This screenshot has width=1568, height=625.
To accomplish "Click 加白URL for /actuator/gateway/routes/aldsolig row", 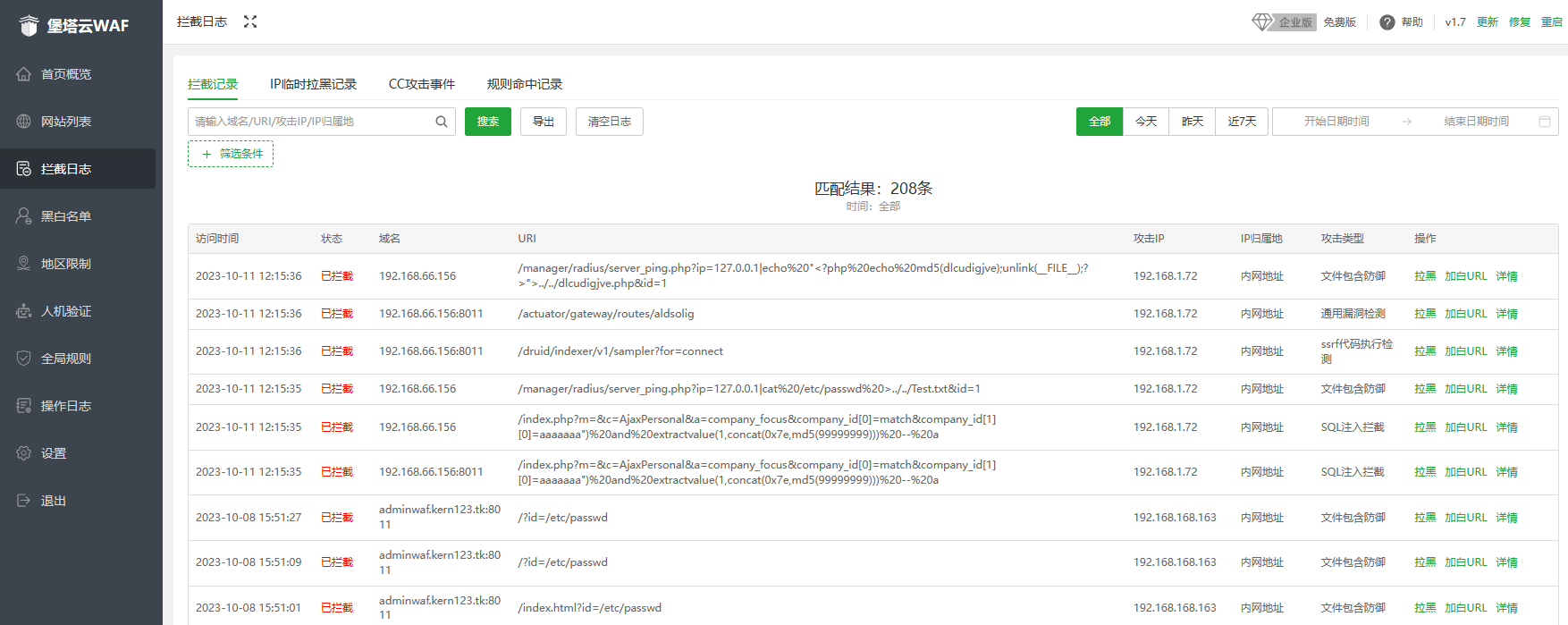I will point(1466,314).
